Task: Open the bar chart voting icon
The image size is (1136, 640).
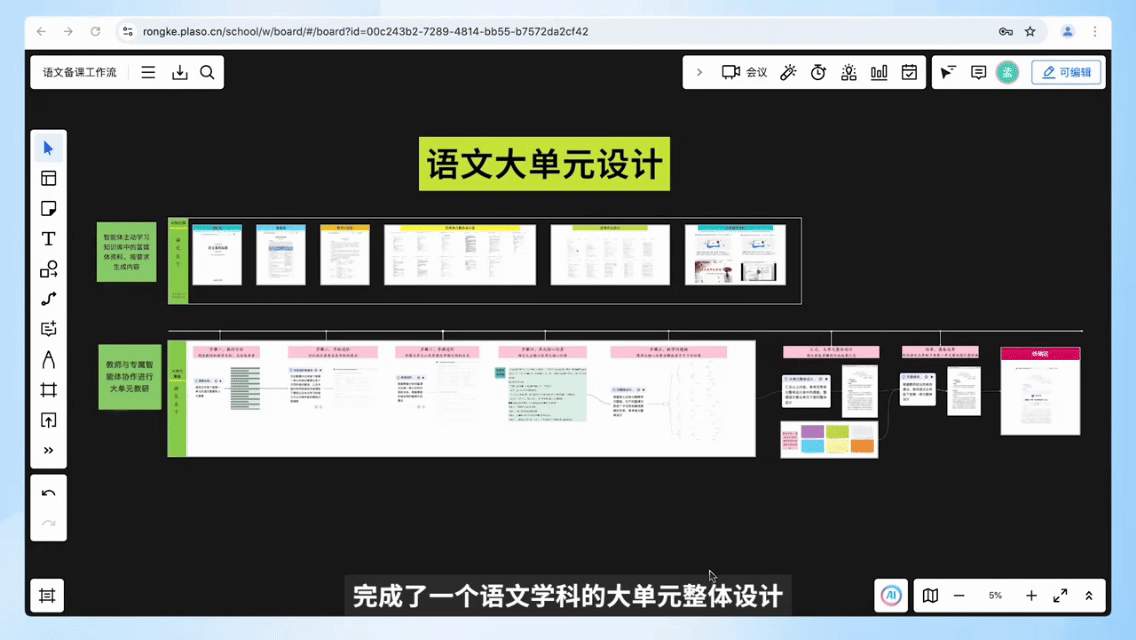Action: click(x=879, y=72)
